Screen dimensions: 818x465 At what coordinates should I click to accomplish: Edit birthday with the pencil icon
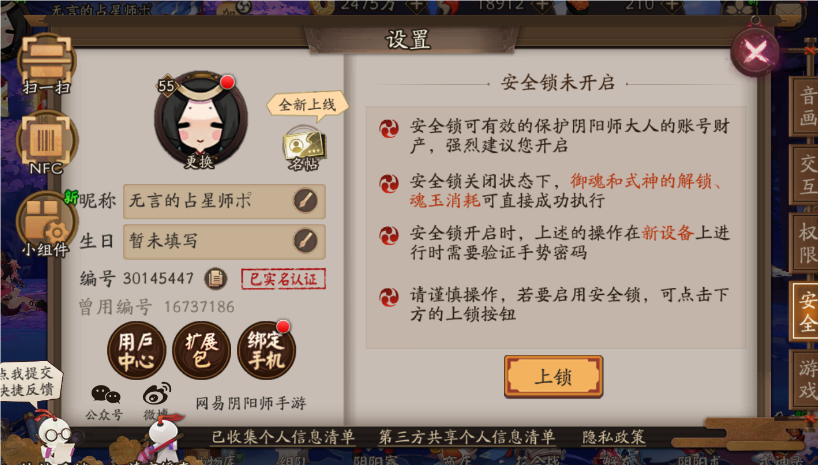[x=305, y=241]
